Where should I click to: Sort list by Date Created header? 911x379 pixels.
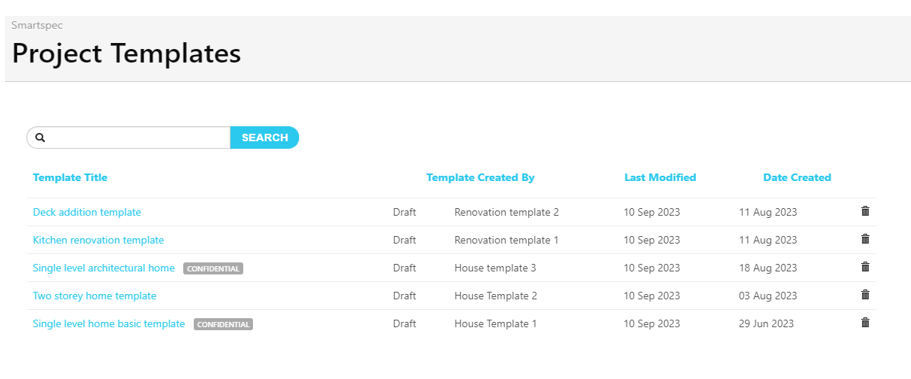point(797,177)
